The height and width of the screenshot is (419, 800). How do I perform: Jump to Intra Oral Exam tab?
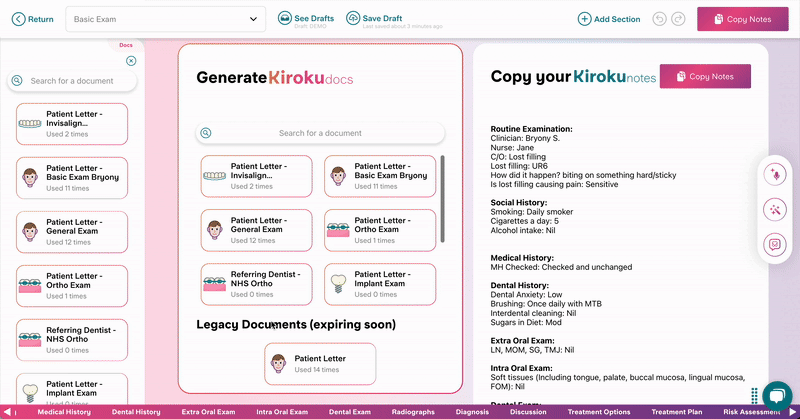click(x=282, y=412)
